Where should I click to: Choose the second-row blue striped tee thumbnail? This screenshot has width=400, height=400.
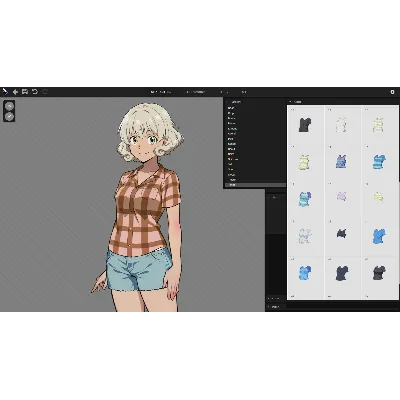[379, 162]
